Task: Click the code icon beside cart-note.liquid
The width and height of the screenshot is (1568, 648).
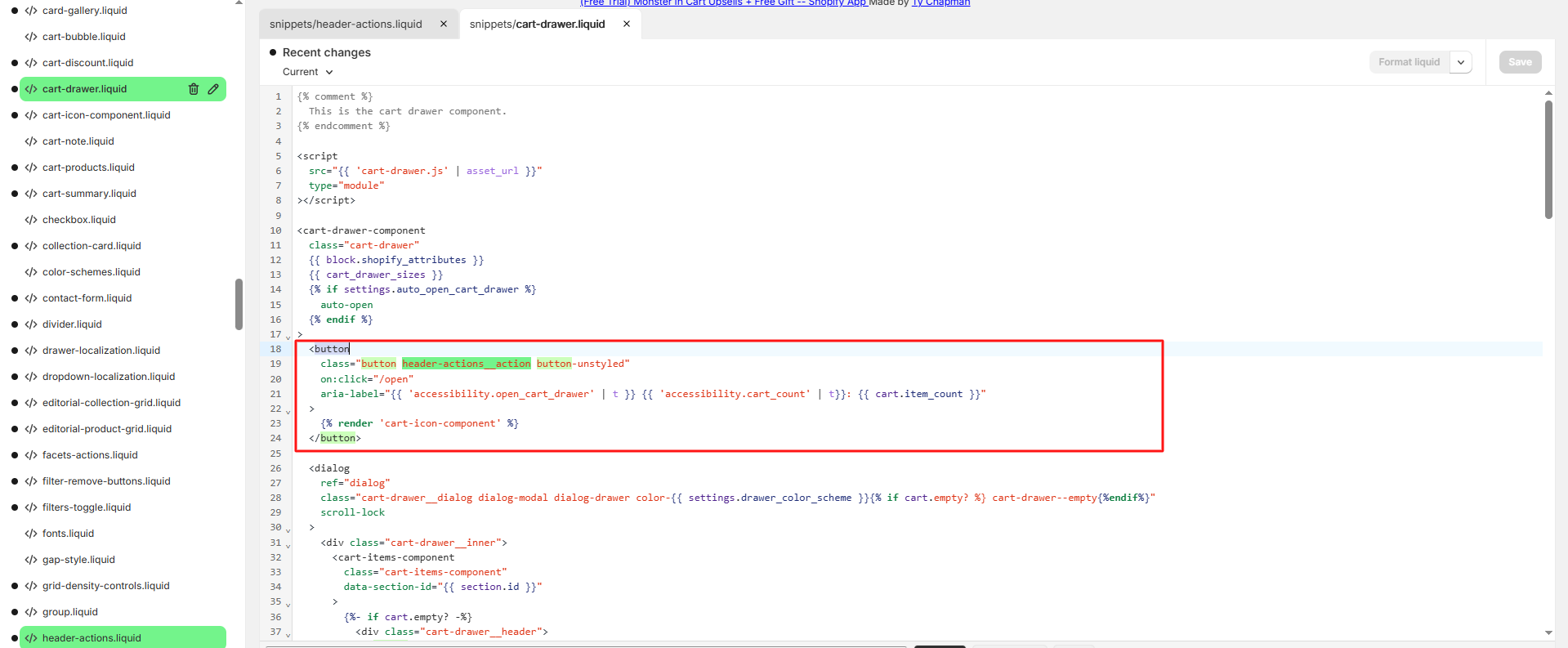Action: [x=31, y=141]
